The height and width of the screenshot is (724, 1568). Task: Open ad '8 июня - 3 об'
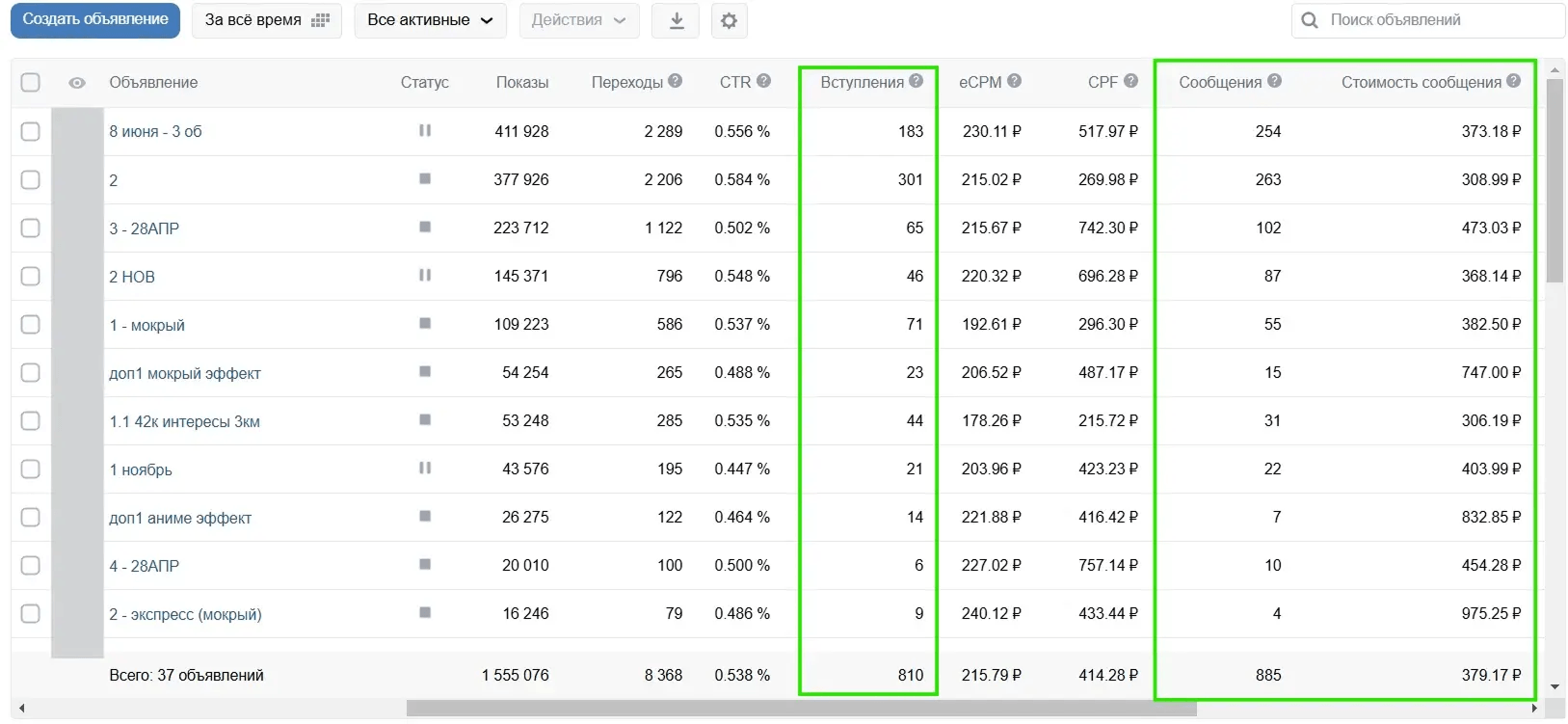[x=155, y=131]
